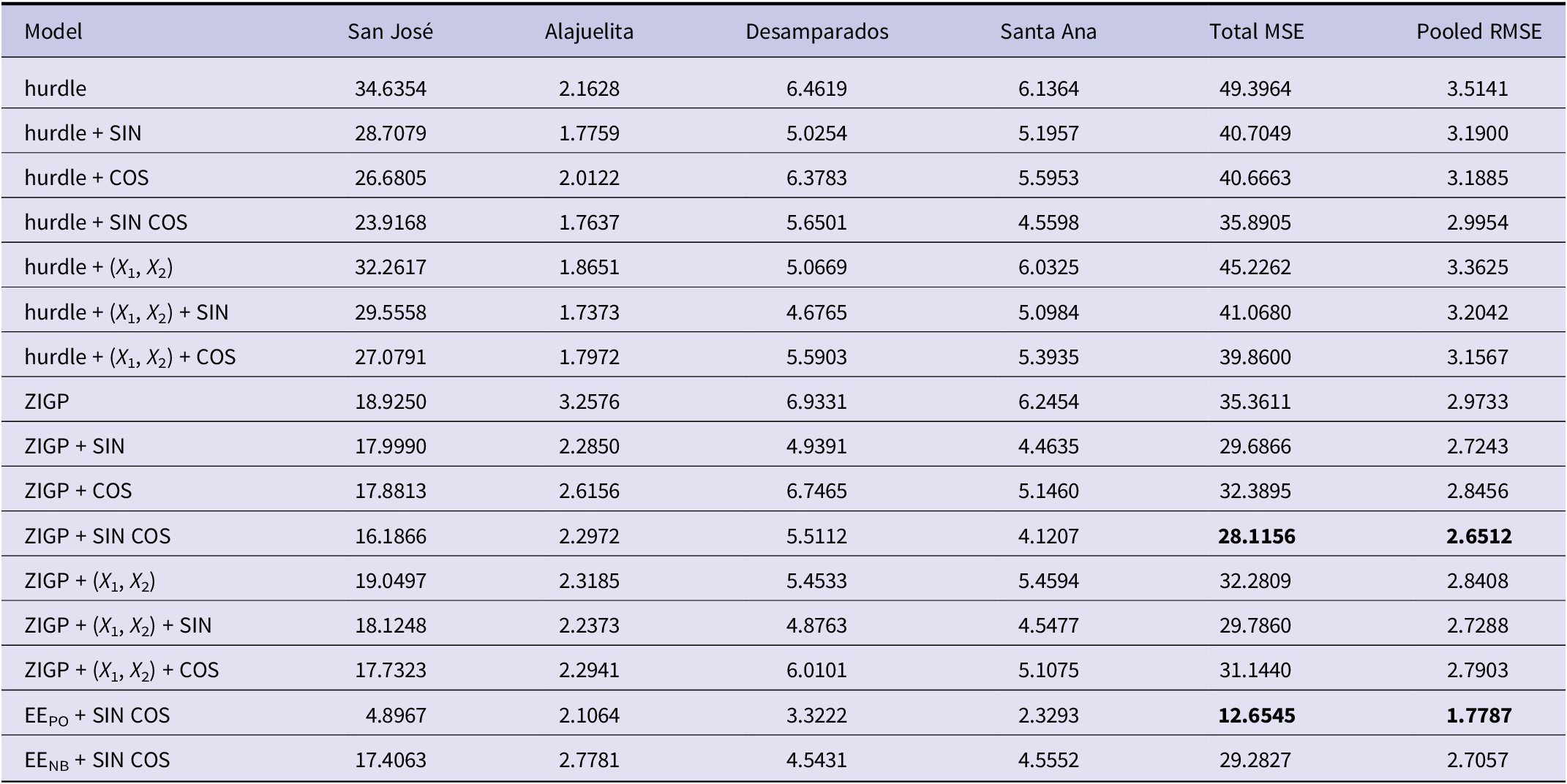
Task: Select the Desamparados column header
Action: coord(816,31)
